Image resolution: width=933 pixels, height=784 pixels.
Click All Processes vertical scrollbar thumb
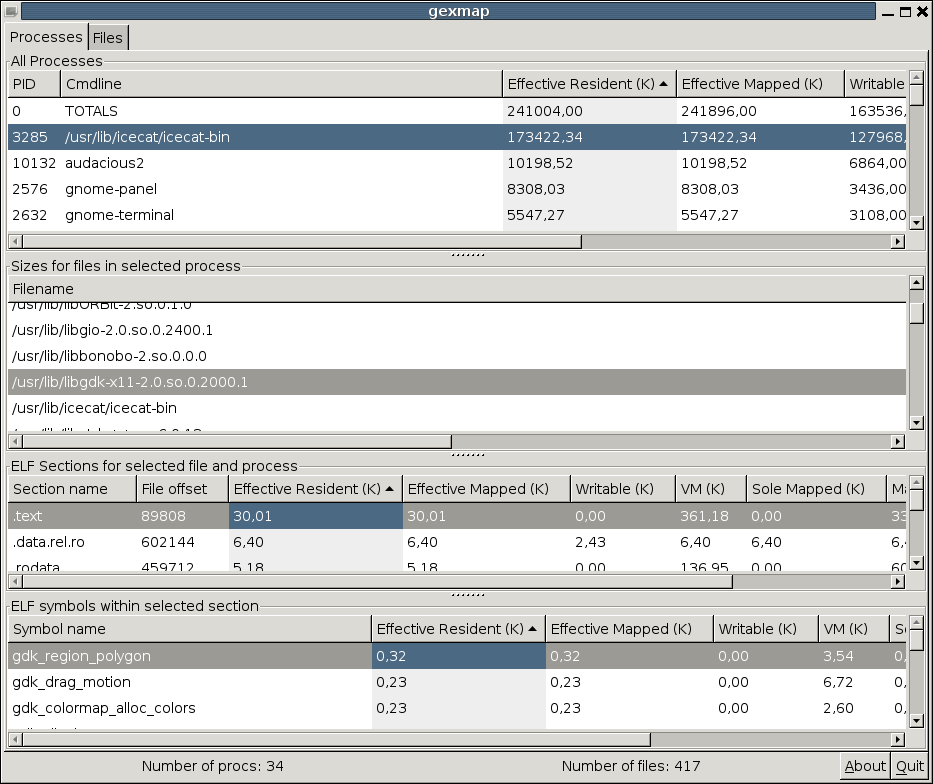click(916, 95)
